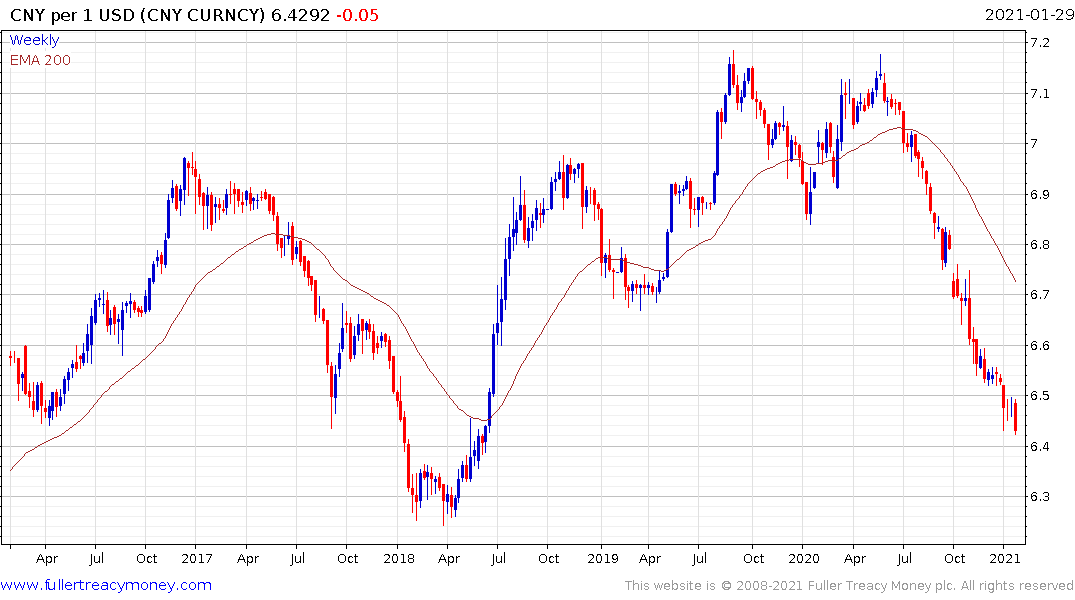The image size is (1075, 600).
Task: Click the 'EMA 200' legend label
Action: click(40, 60)
